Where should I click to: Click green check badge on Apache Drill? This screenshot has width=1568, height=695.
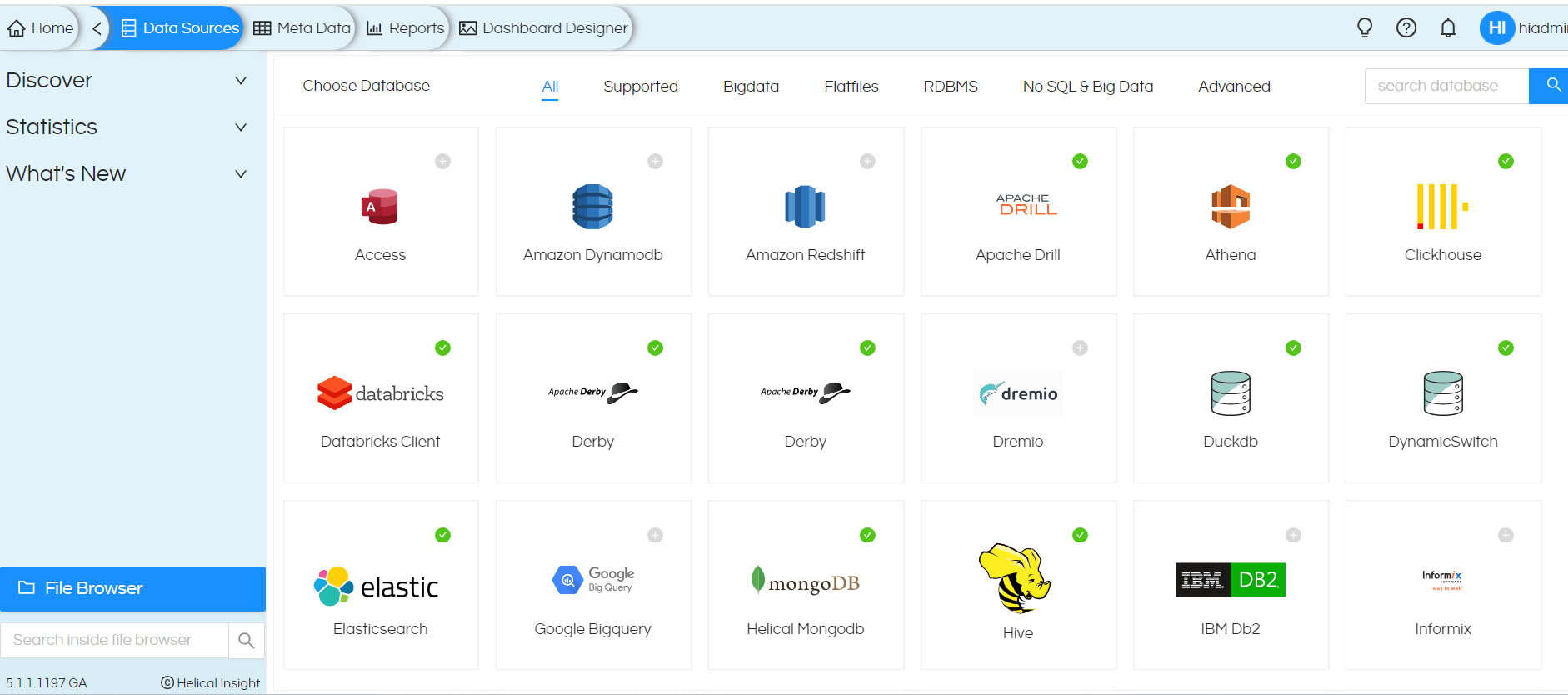click(x=1081, y=161)
